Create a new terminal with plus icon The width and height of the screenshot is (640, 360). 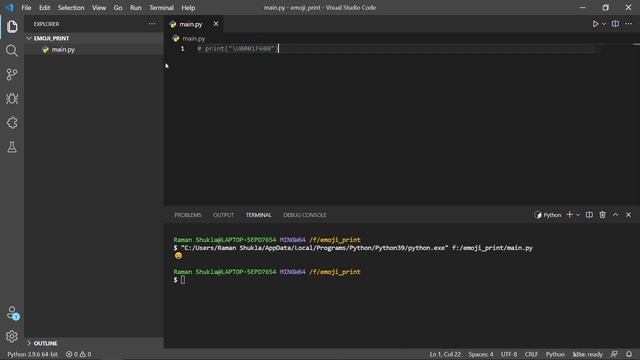click(569, 215)
